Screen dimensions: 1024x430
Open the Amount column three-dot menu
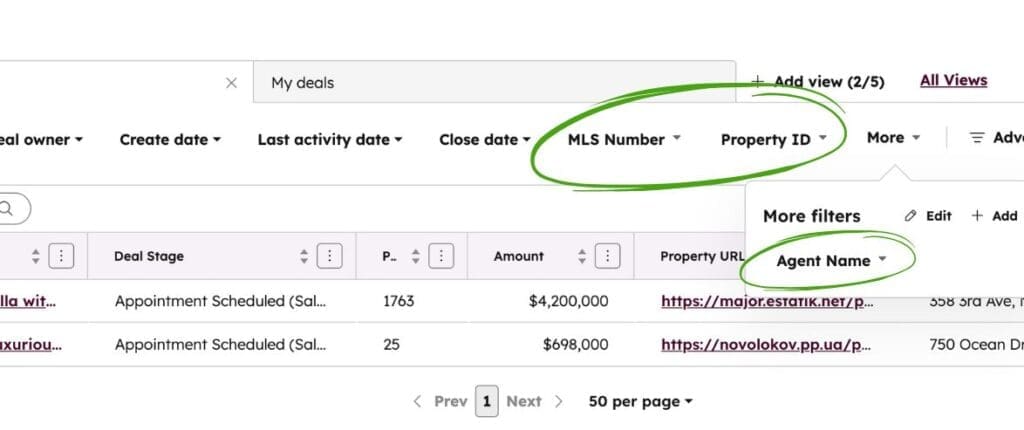click(606, 256)
